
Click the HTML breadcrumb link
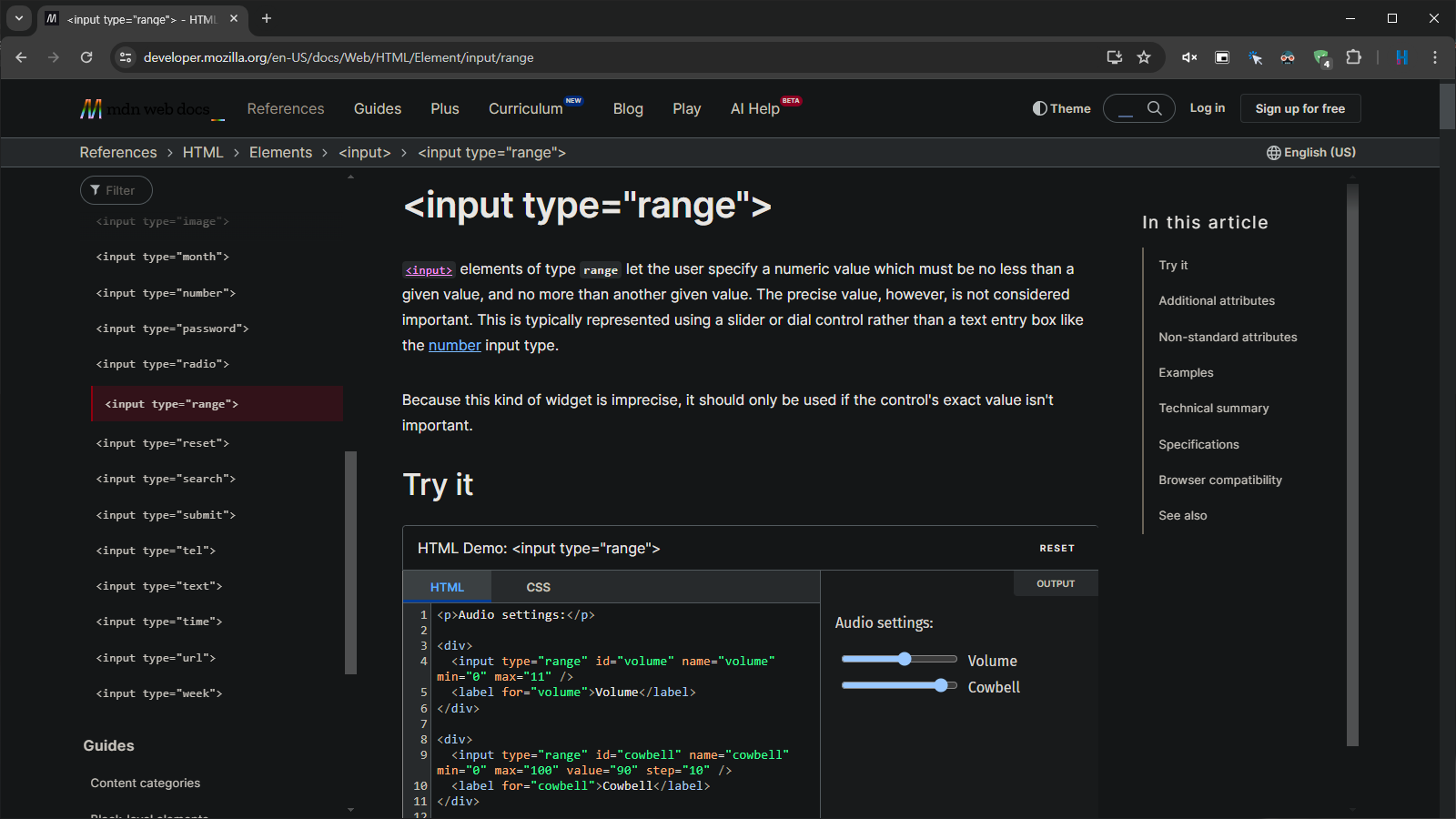click(x=203, y=152)
